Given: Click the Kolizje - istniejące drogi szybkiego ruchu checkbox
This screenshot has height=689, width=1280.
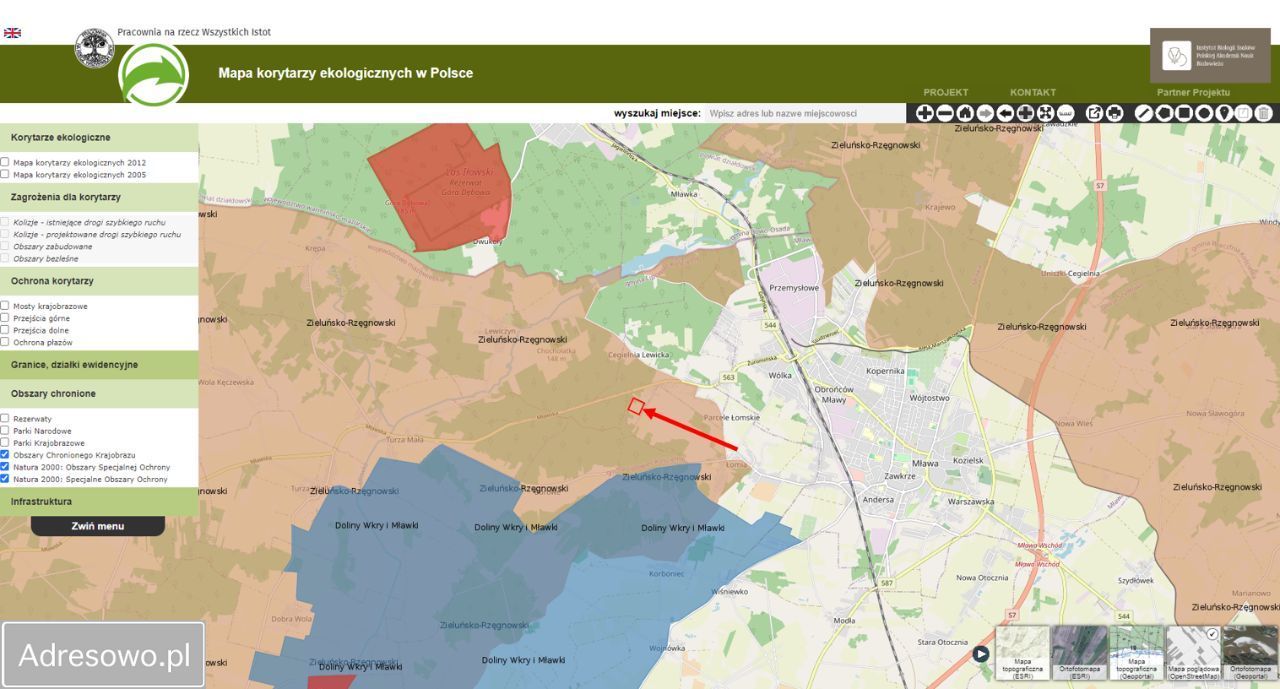Looking at the screenshot, I should 5,222.
